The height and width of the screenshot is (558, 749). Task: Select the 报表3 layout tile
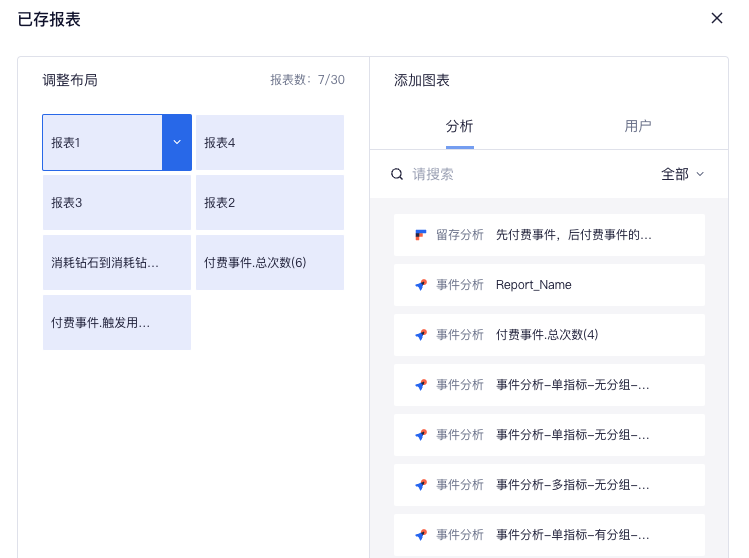point(117,203)
